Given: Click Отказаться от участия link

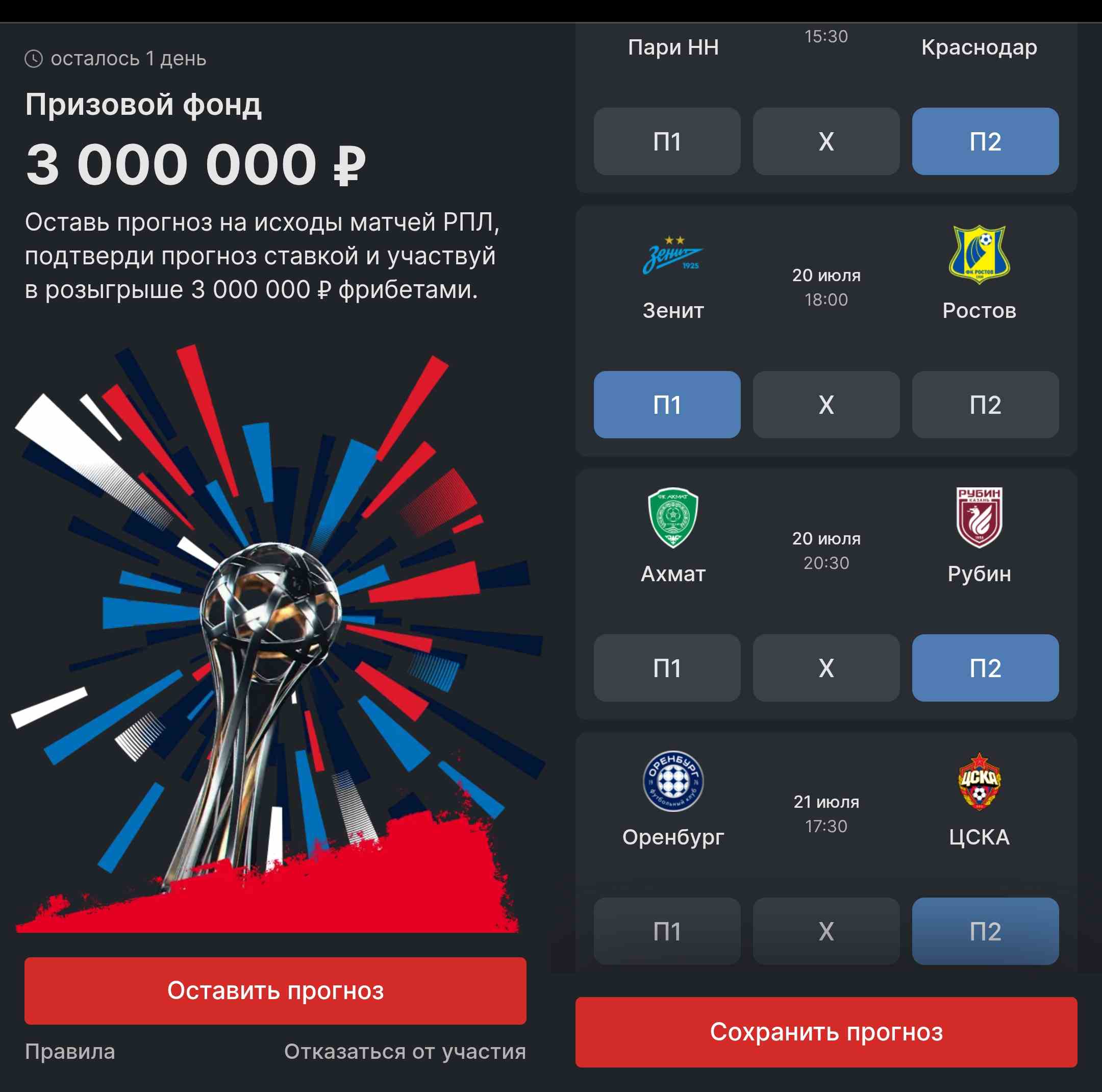Looking at the screenshot, I should 405,1051.
